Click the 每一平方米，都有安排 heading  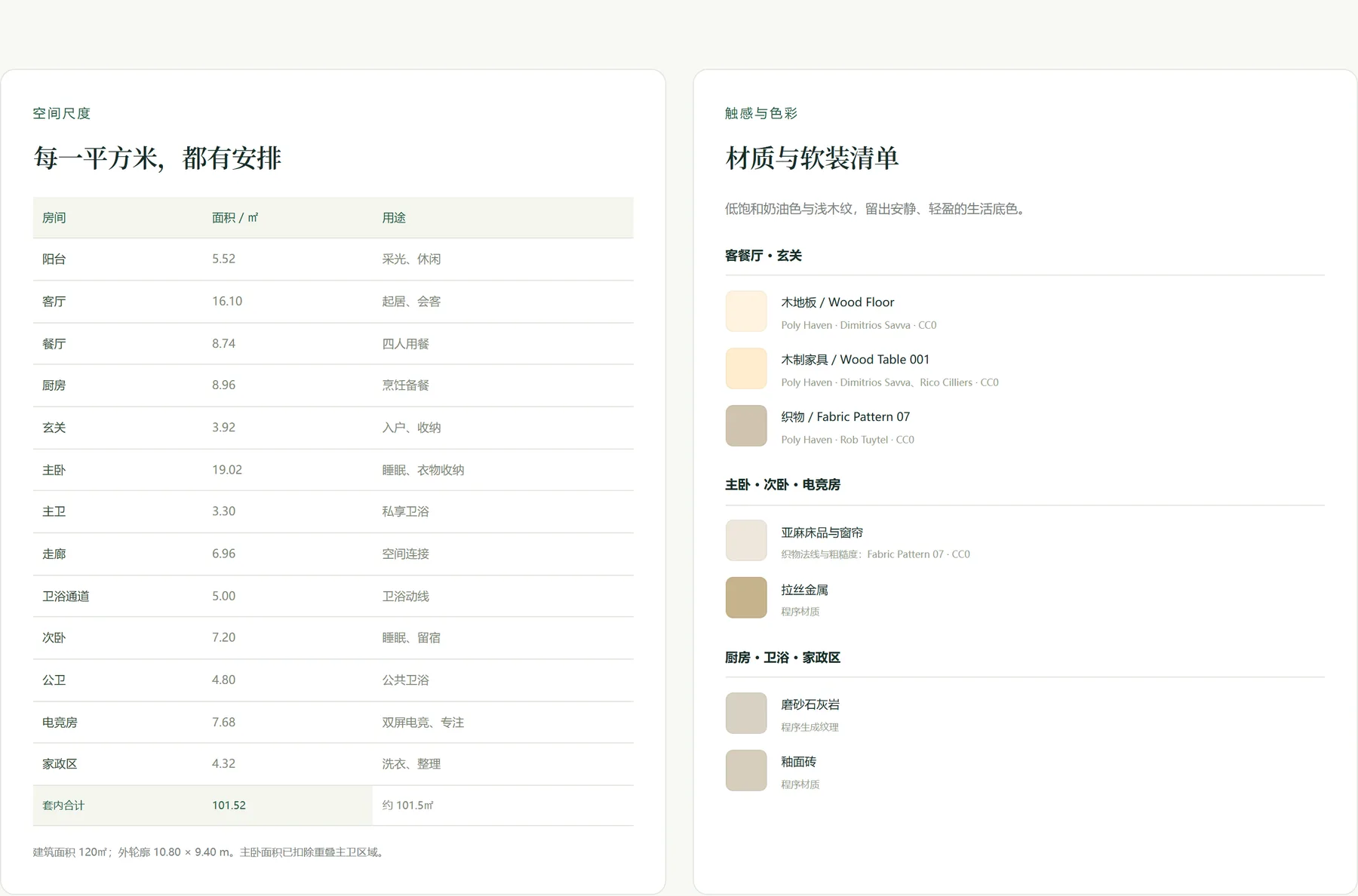(158, 158)
